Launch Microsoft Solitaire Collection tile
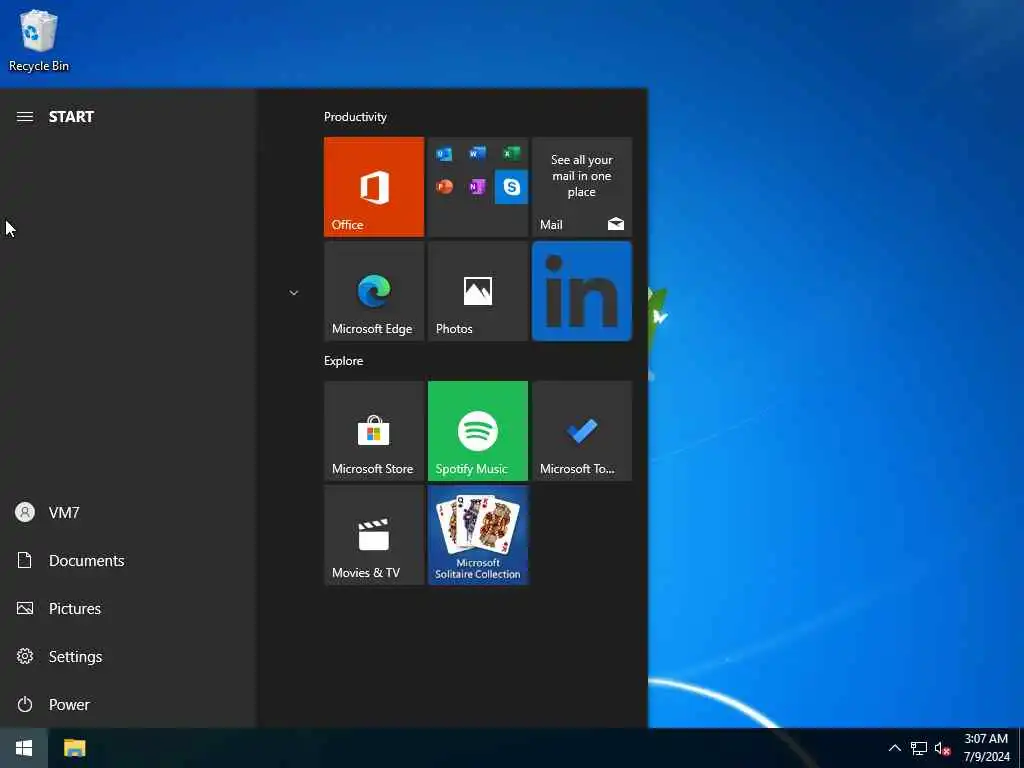This screenshot has height=768, width=1024. coord(478,535)
